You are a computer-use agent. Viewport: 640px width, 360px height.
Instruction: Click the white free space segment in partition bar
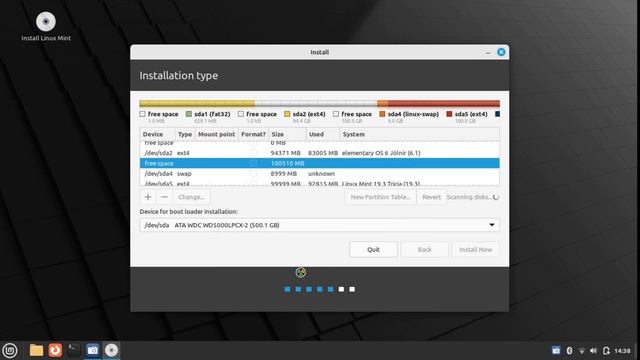[x=316, y=104]
